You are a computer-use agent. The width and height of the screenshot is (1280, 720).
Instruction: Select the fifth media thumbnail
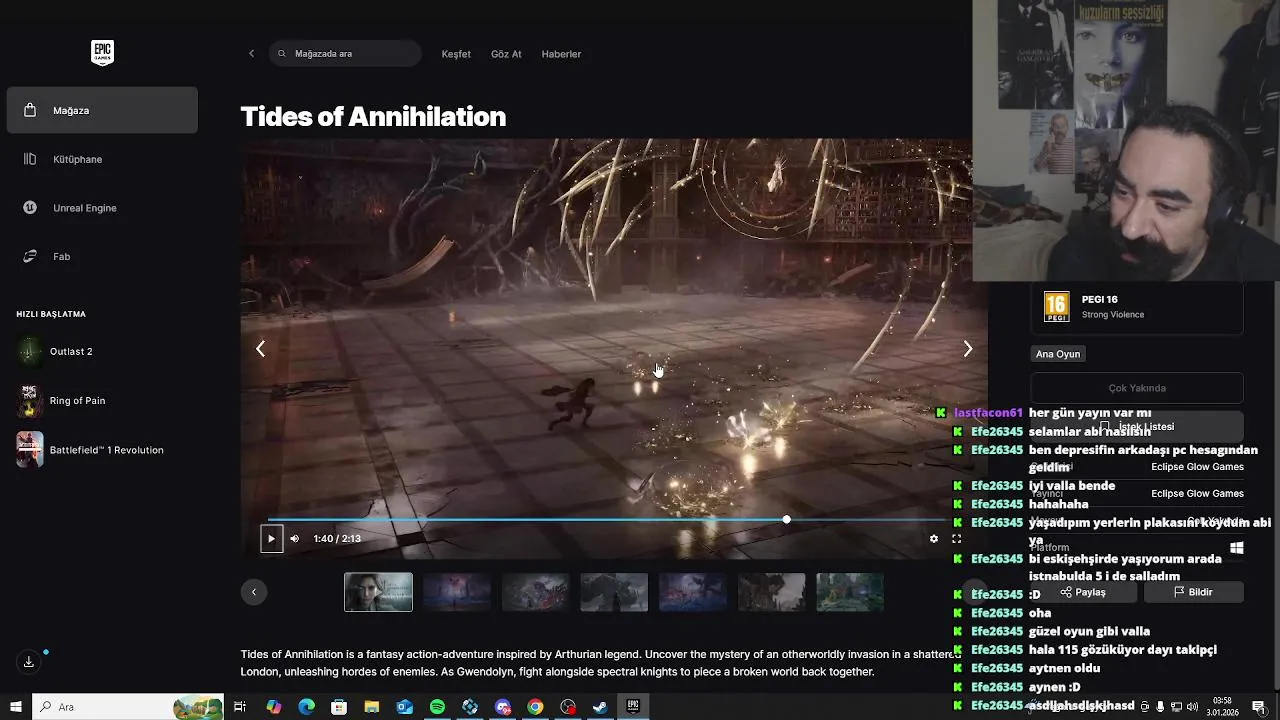click(693, 592)
